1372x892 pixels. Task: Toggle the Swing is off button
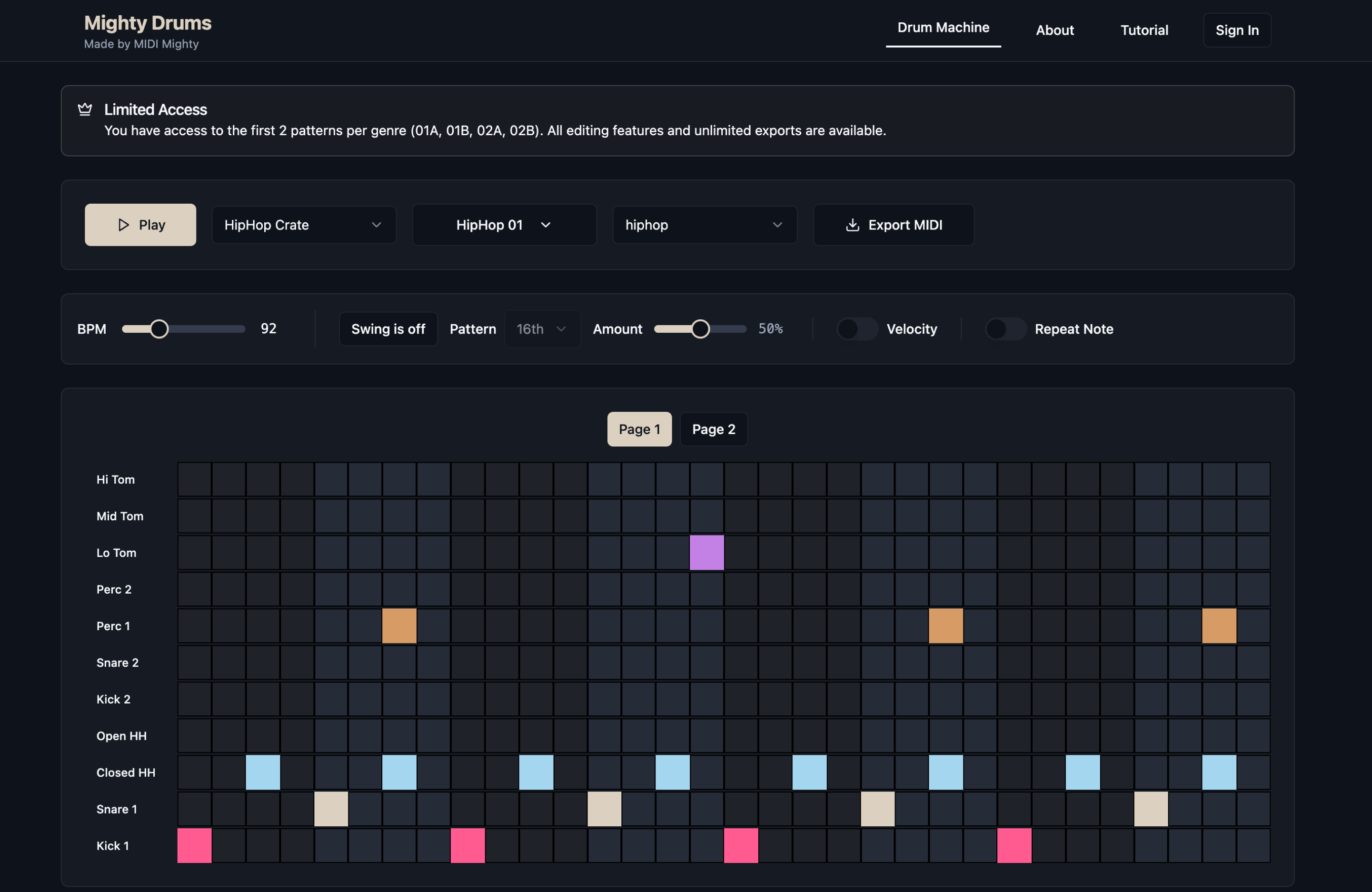tap(388, 329)
